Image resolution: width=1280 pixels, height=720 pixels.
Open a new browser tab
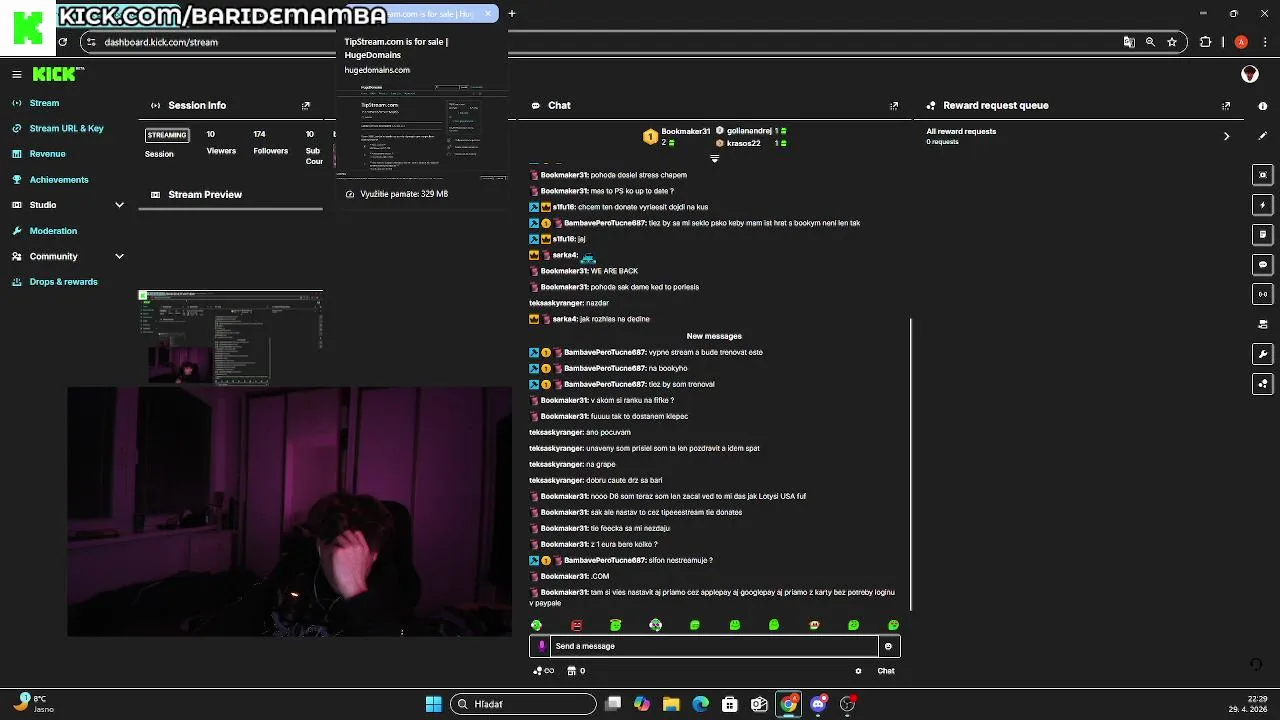point(512,14)
